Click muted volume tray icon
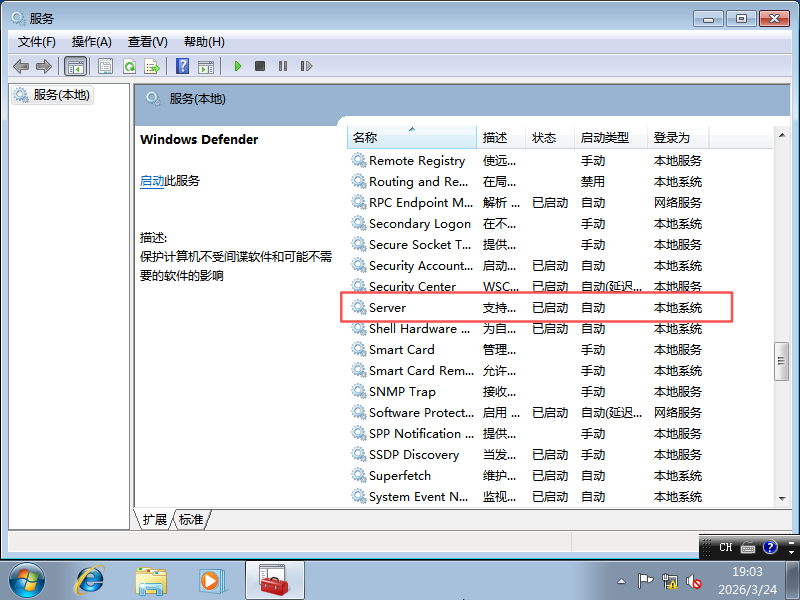The width and height of the screenshot is (800, 600). coord(693,581)
